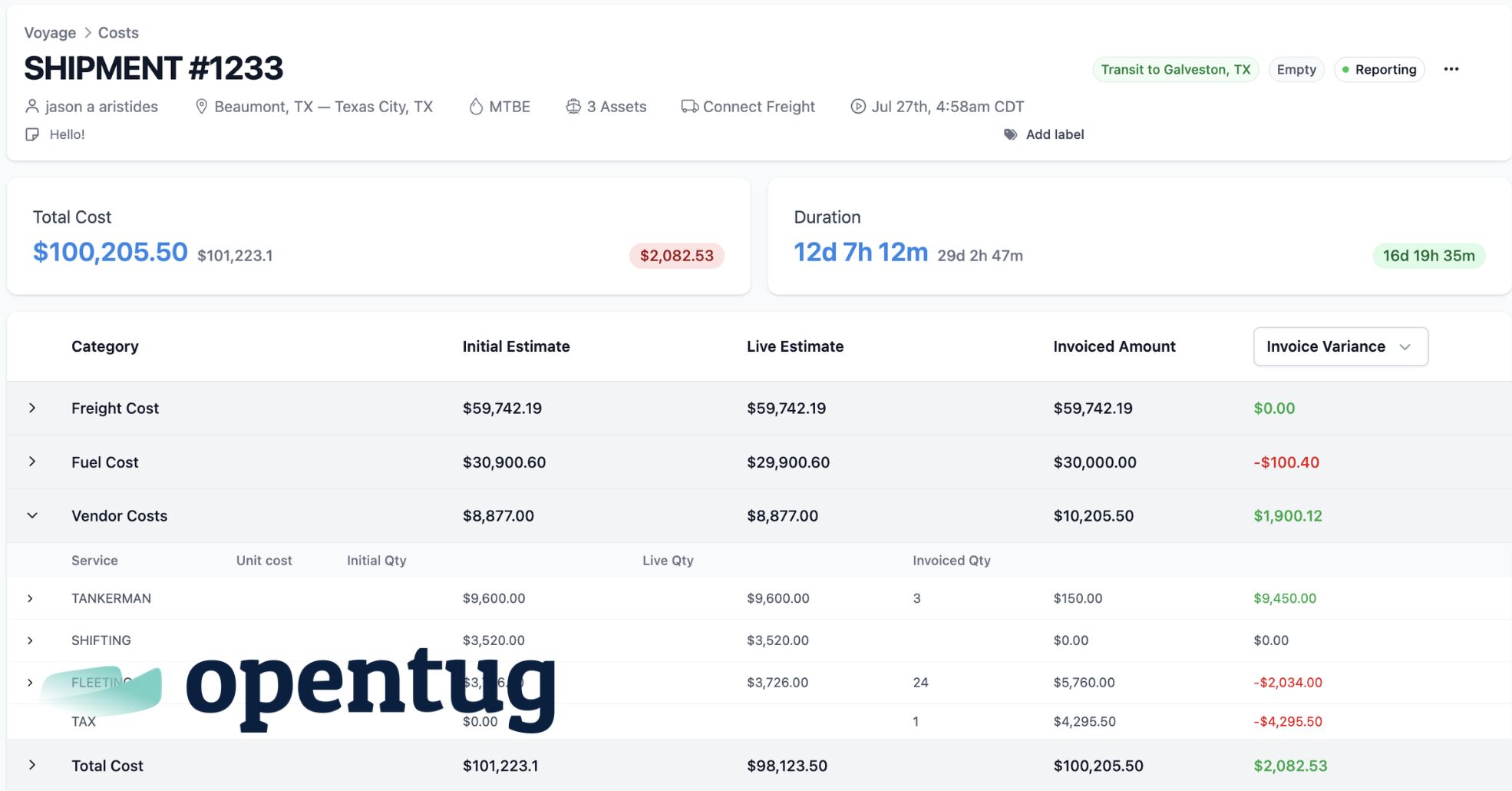The height and width of the screenshot is (791, 1512).
Task: Click the SHIFTING service name
Action: click(x=101, y=640)
